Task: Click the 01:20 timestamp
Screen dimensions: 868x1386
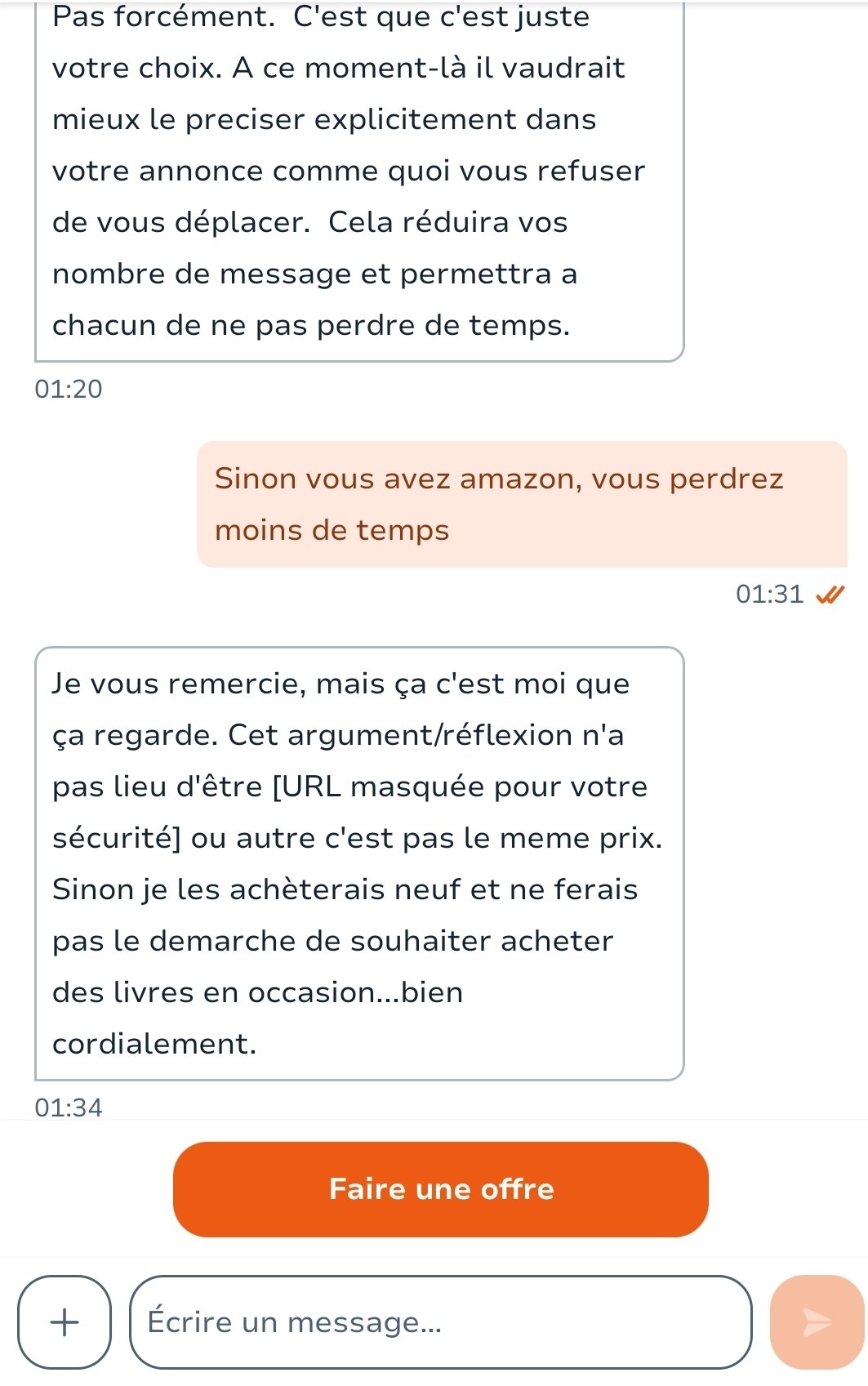Action: tap(69, 389)
